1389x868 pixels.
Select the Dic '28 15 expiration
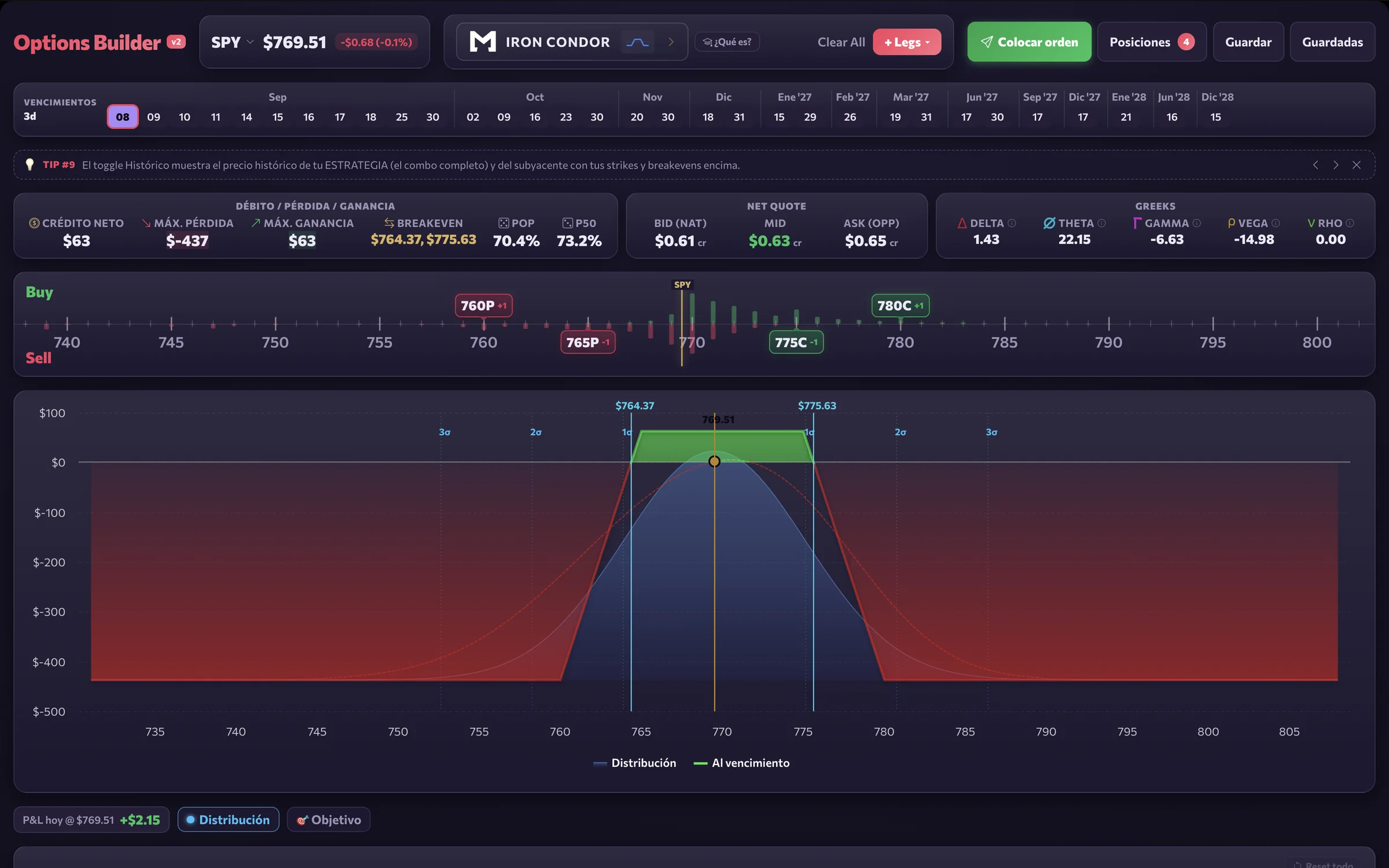[x=1215, y=117]
